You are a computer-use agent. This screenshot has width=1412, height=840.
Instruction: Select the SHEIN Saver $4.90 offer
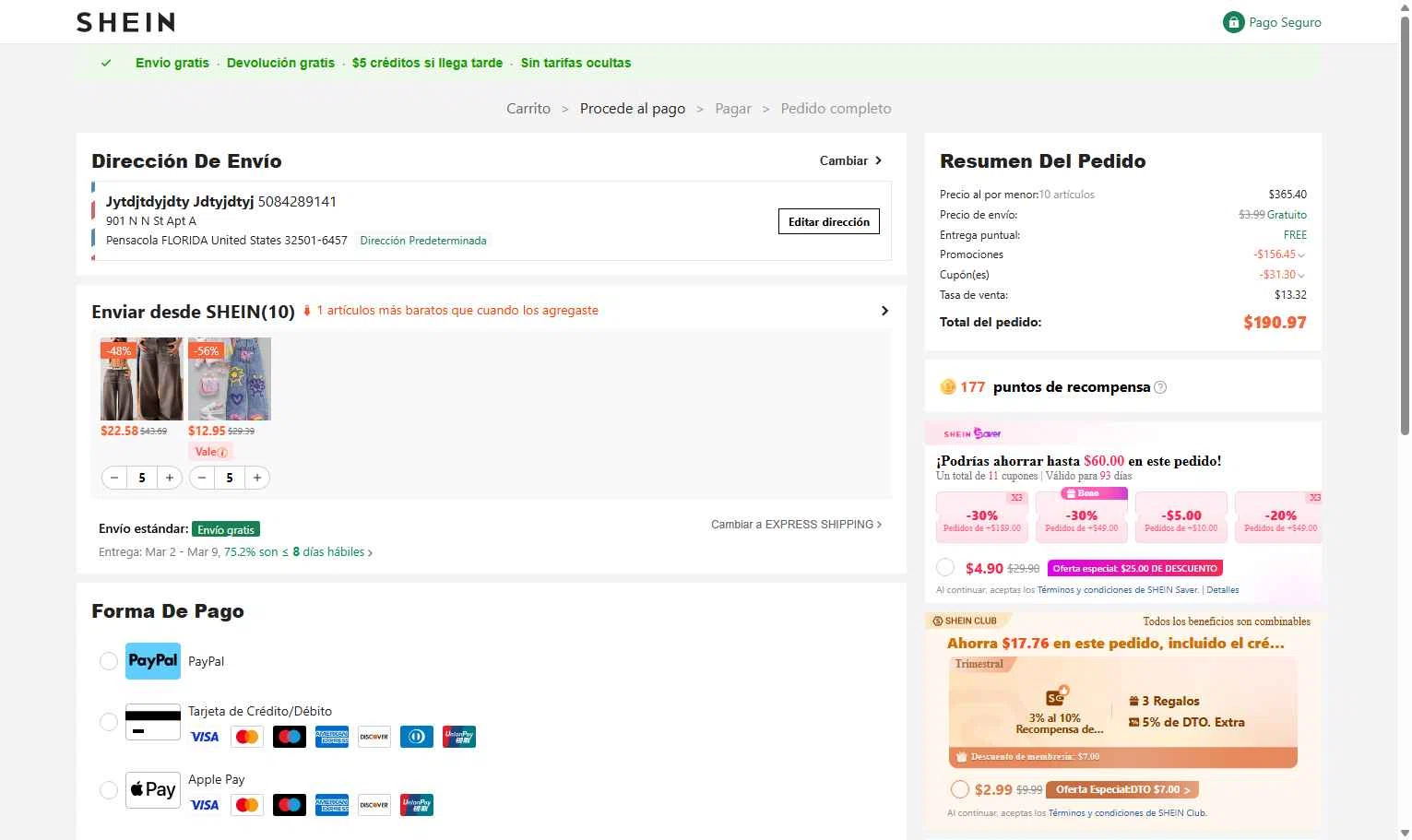coord(945,568)
